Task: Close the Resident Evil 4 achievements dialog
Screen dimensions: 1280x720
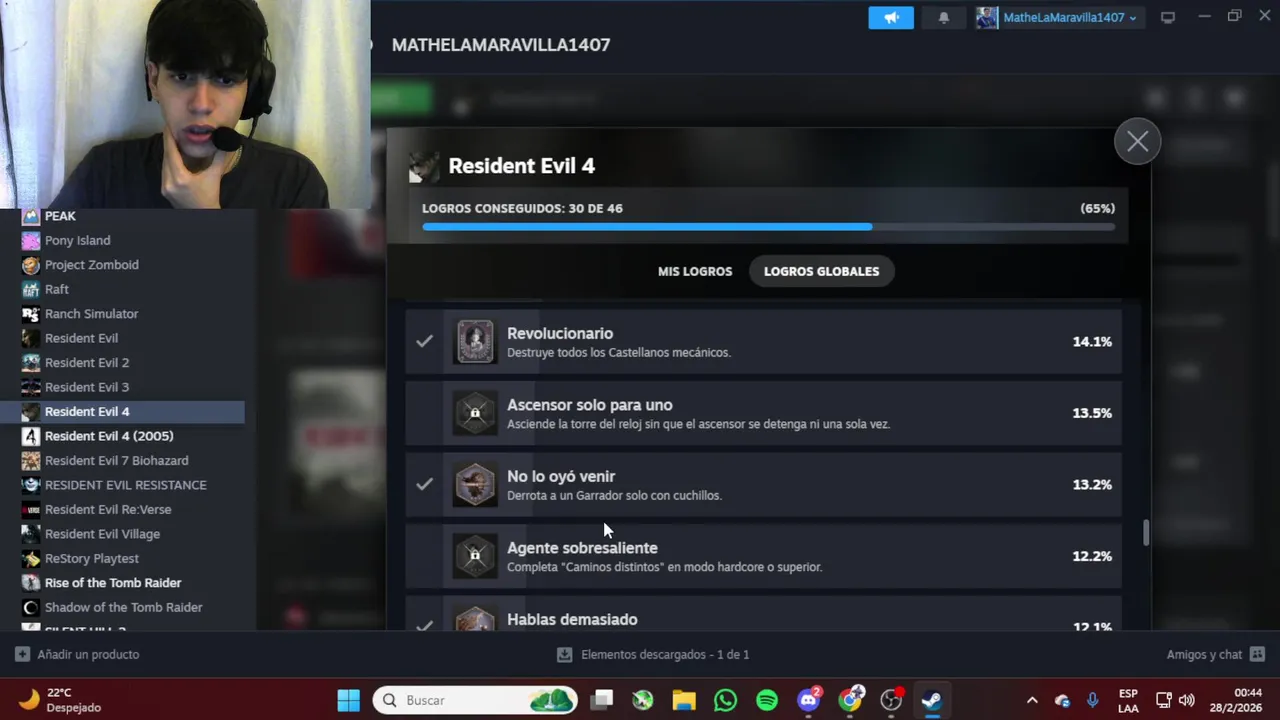Action: click(1137, 142)
